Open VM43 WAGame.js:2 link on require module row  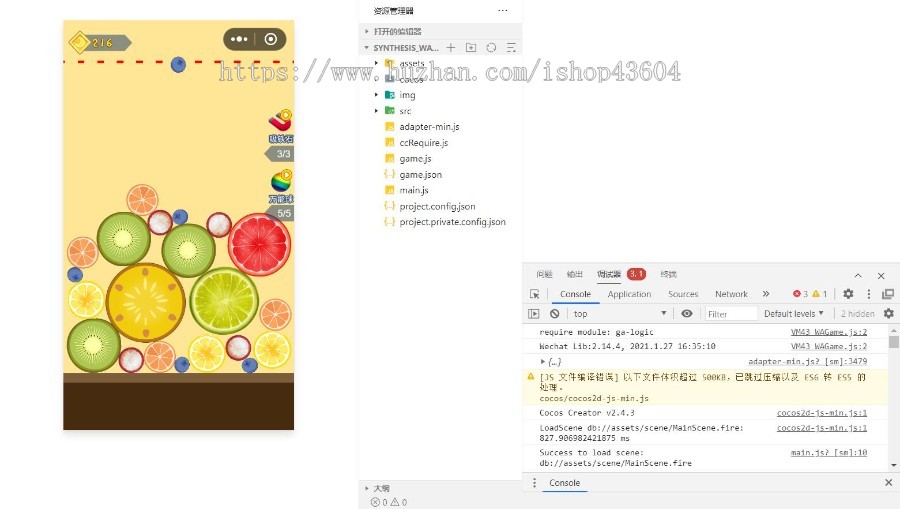tap(829, 332)
